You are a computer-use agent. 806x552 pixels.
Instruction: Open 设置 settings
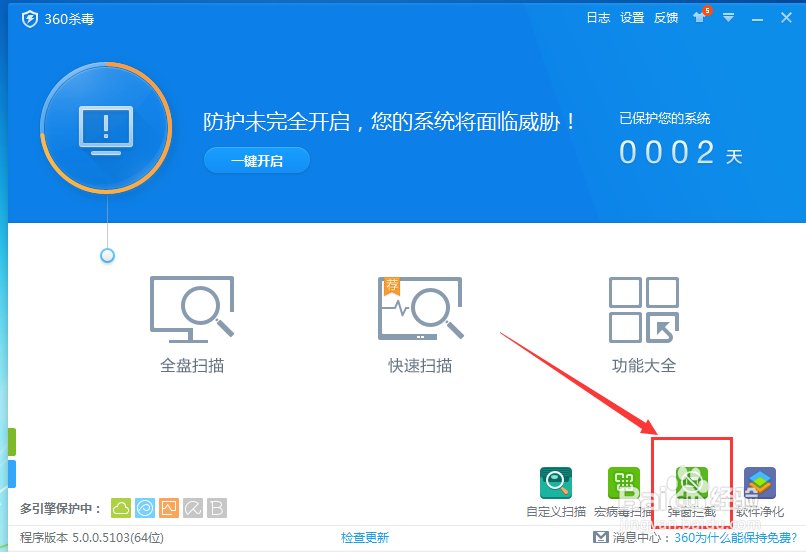[x=632, y=18]
